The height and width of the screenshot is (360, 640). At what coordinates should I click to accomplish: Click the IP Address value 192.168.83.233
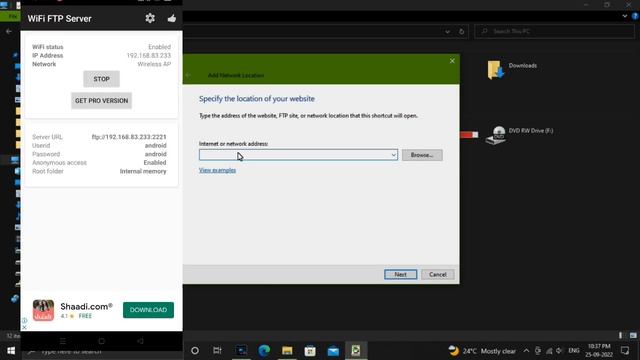click(x=149, y=56)
